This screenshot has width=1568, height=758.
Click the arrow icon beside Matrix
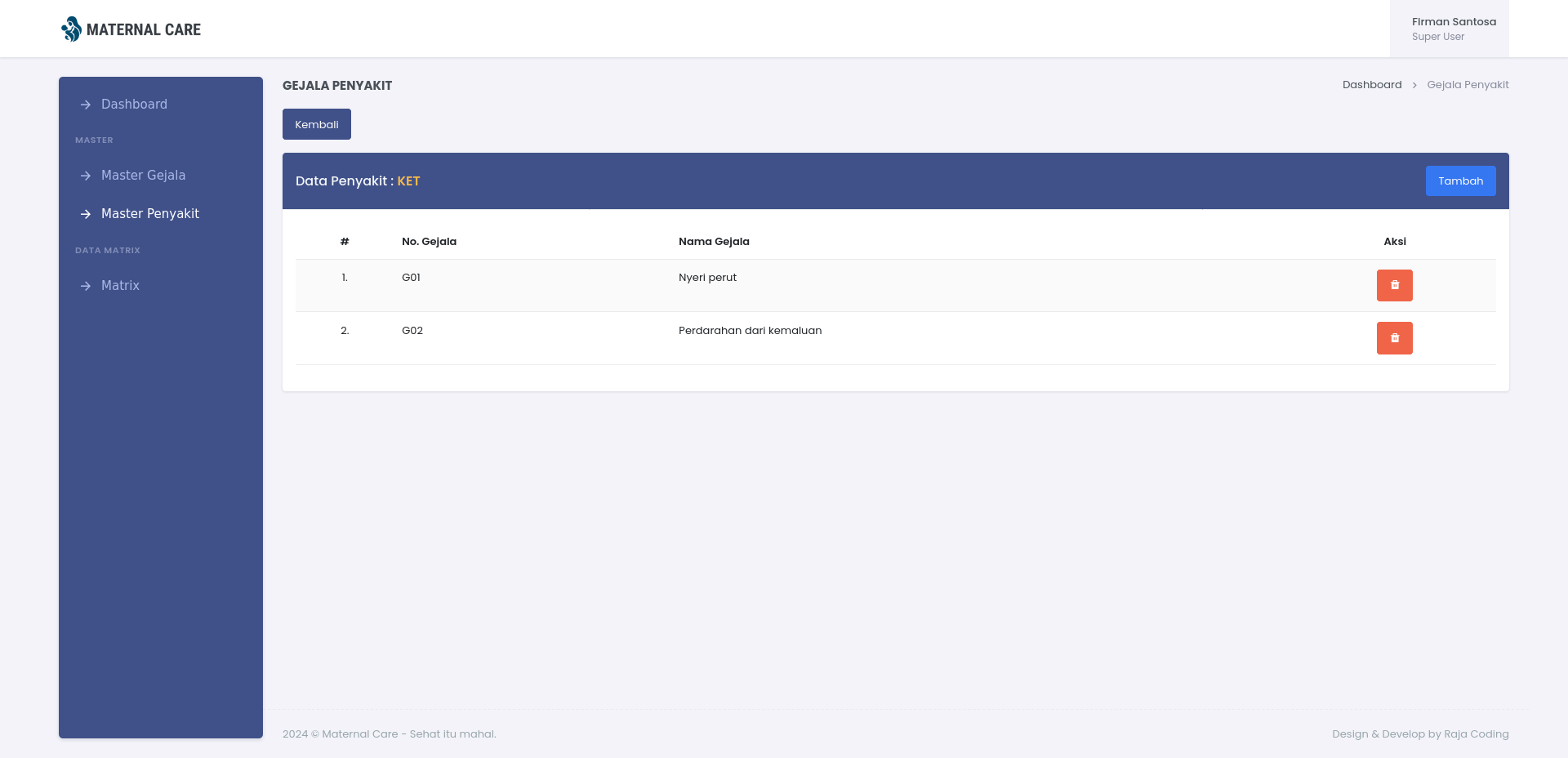[86, 286]
